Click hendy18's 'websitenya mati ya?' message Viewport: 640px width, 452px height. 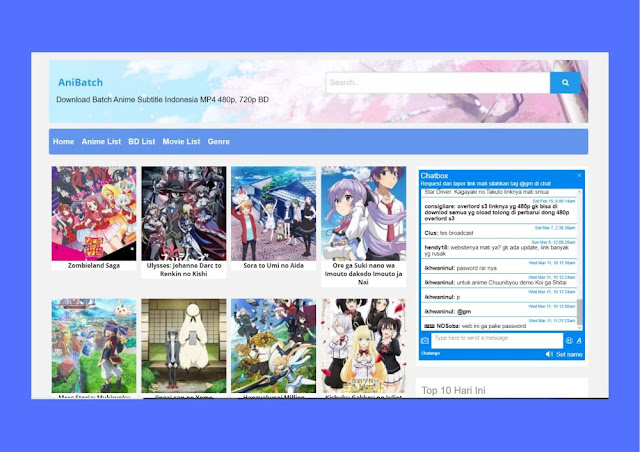[x=497, y=250]
